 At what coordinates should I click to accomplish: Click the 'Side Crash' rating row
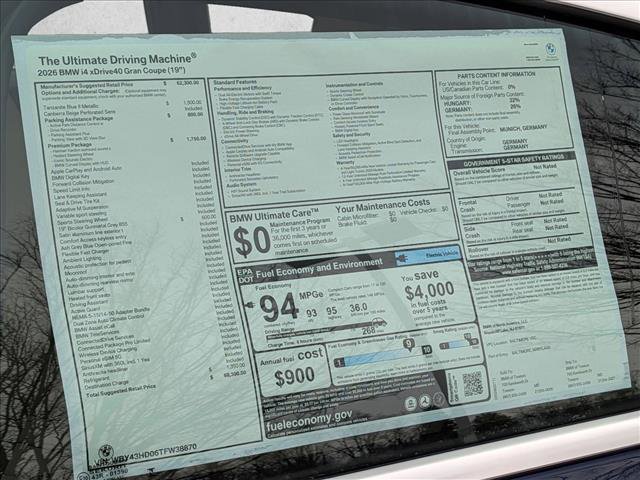pyautogui.click(x=520, y=229)
